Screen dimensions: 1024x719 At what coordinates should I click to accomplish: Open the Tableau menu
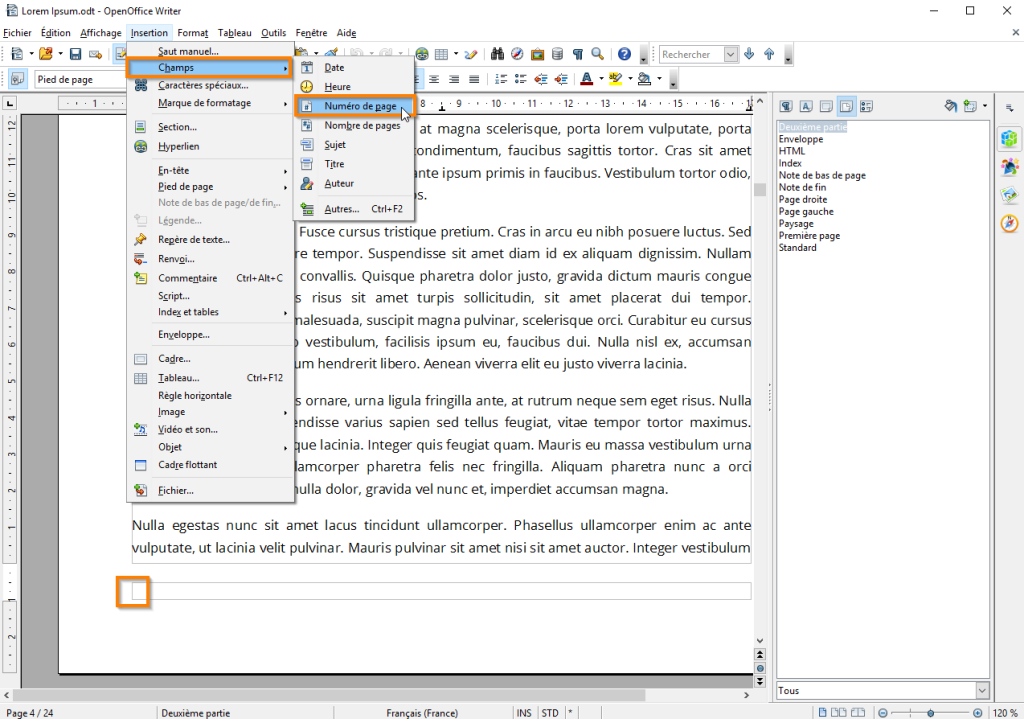click(234, 33)
